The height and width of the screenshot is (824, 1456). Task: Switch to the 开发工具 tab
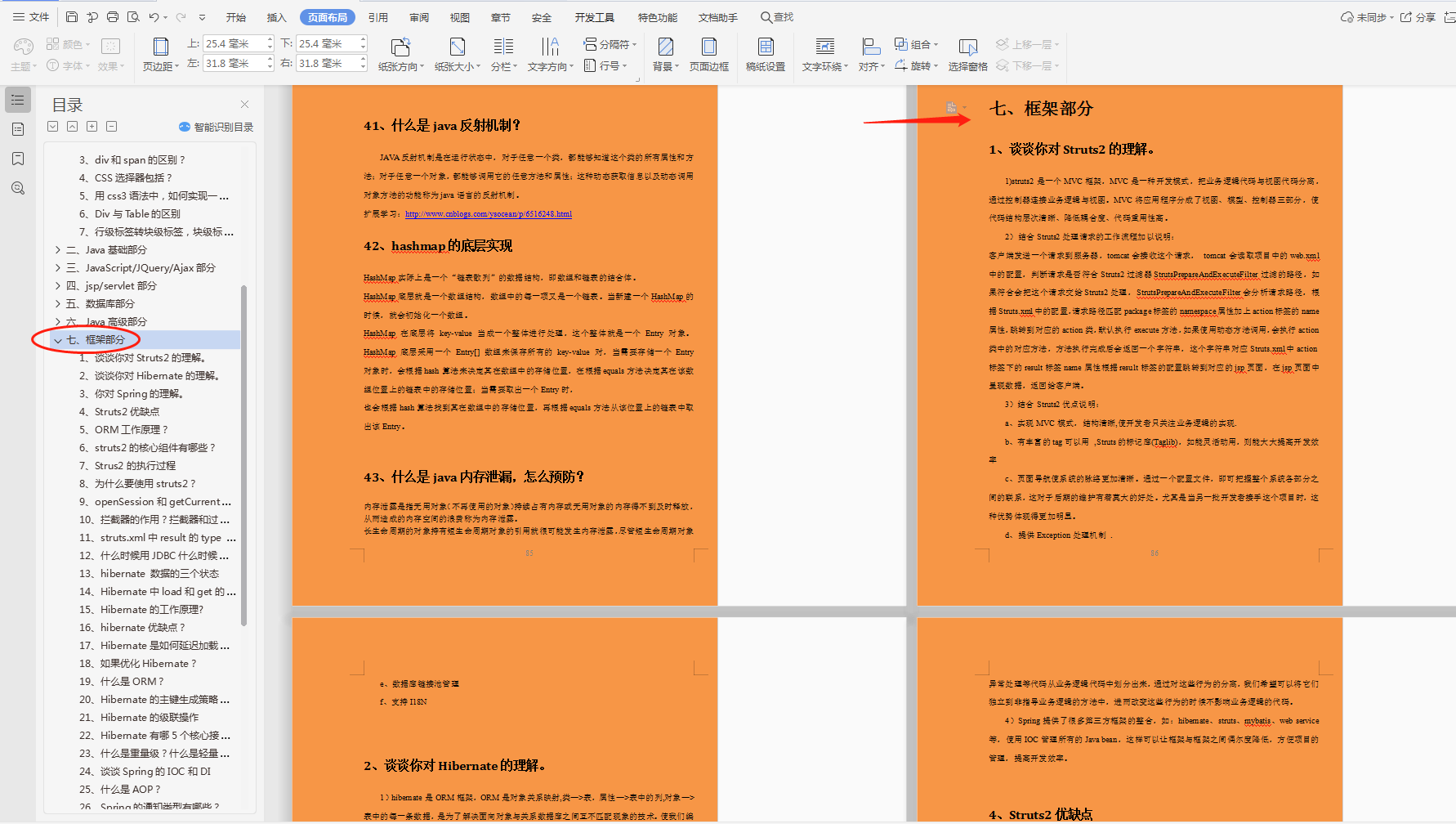coord(595,17)
